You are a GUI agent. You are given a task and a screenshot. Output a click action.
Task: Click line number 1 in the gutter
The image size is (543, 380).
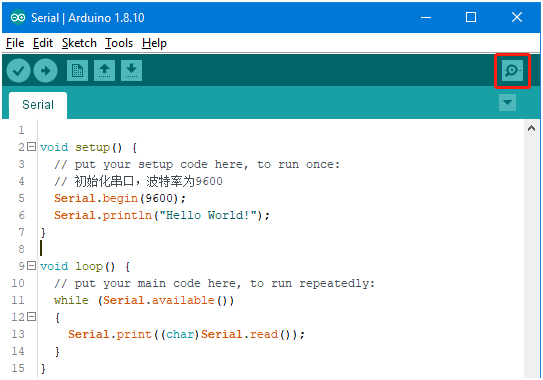(21, 130)
